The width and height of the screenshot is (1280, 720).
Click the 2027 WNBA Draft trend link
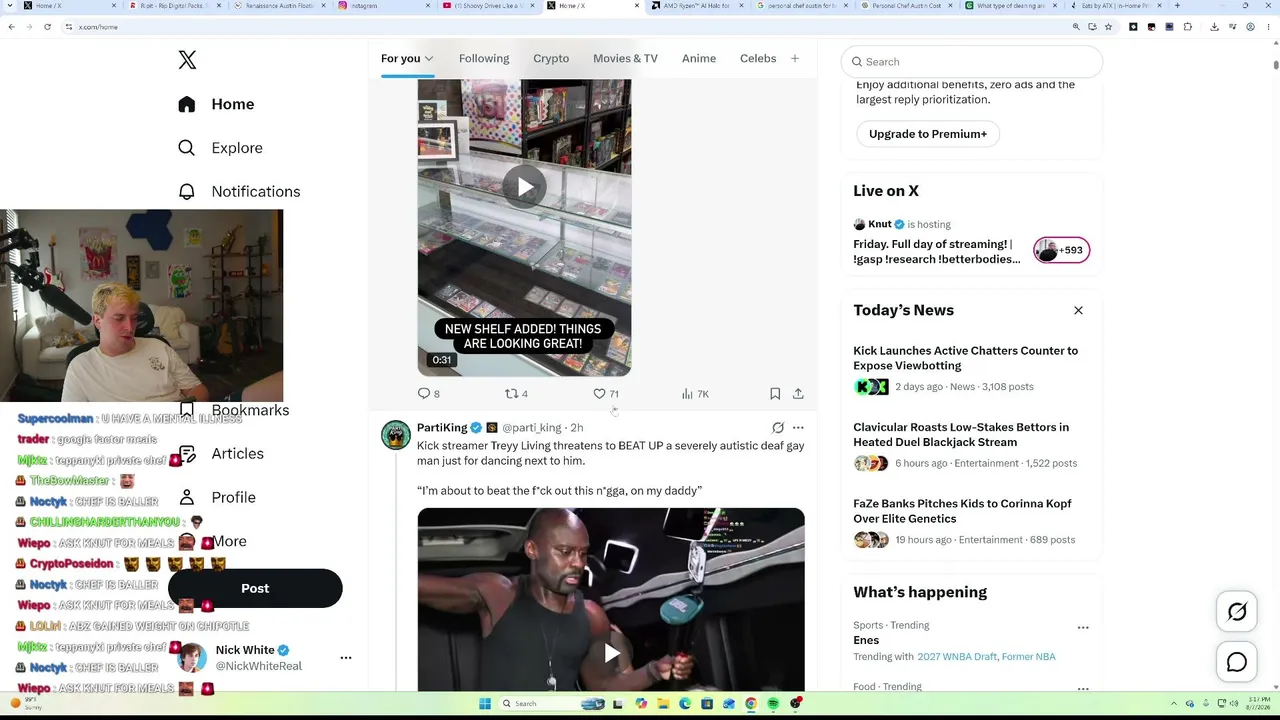(957, 657)
